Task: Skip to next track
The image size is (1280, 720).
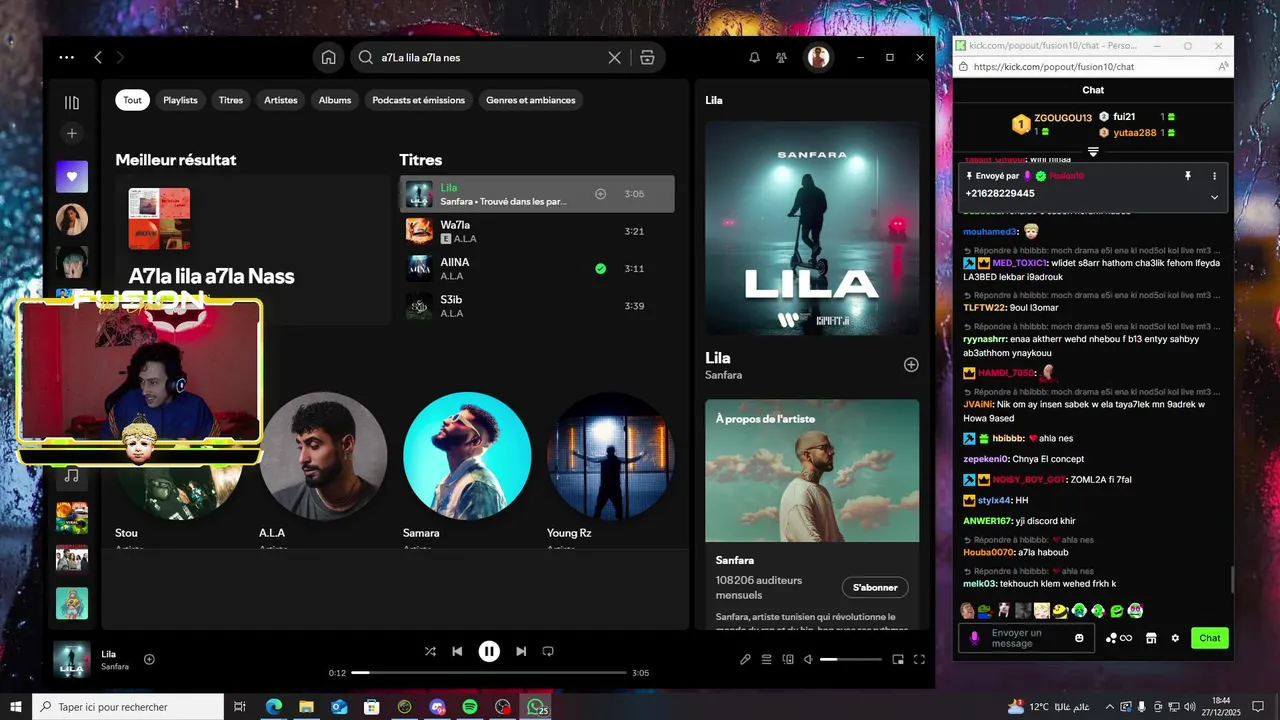Action: point(521,651)
